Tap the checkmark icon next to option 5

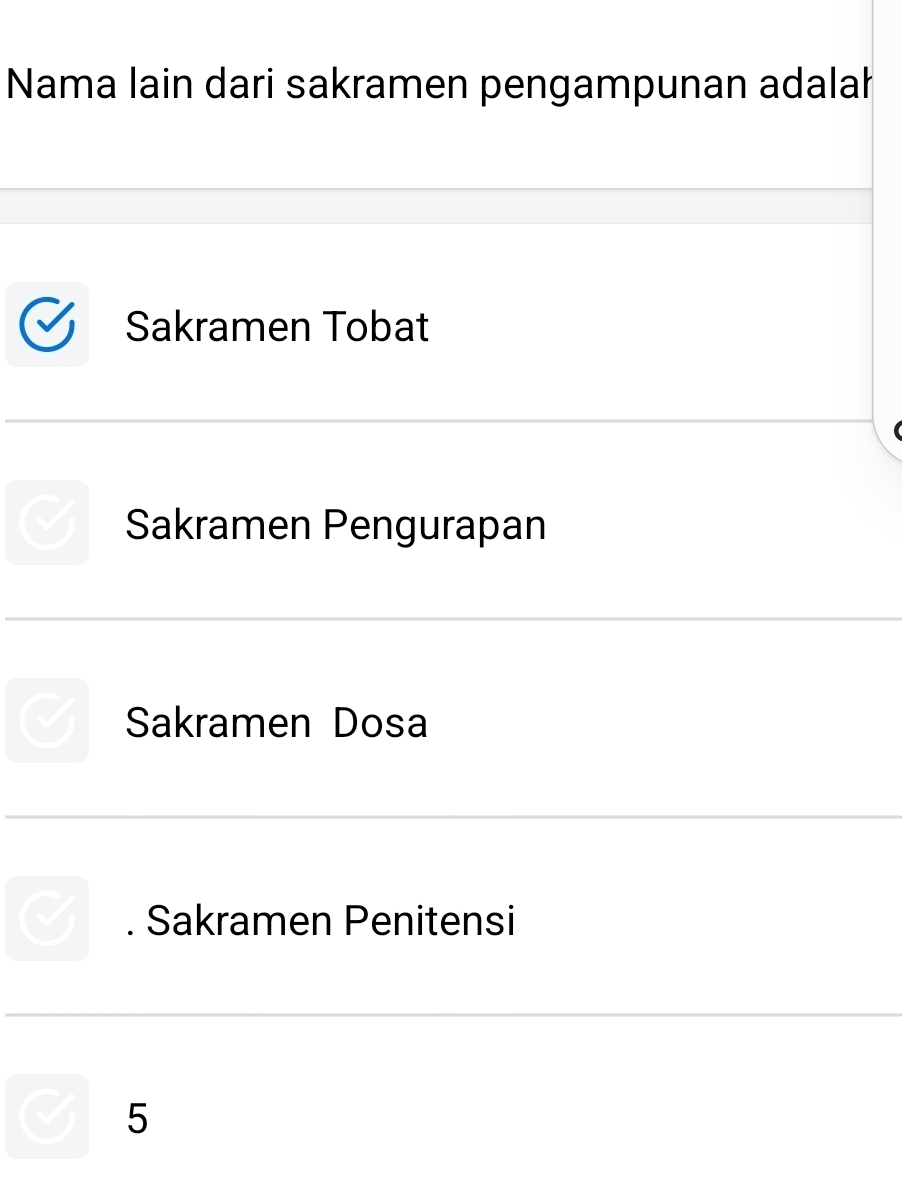(x=47, y=1117)
